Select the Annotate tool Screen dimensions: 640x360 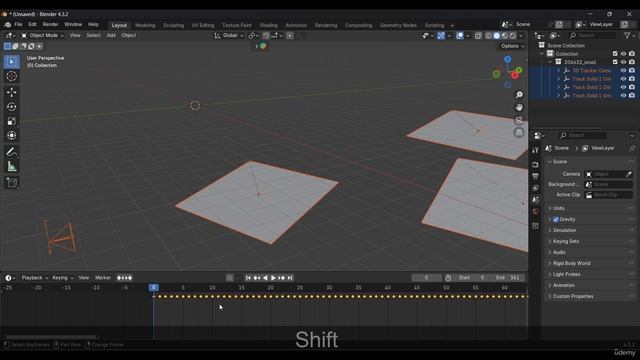[x=11, y=152]
